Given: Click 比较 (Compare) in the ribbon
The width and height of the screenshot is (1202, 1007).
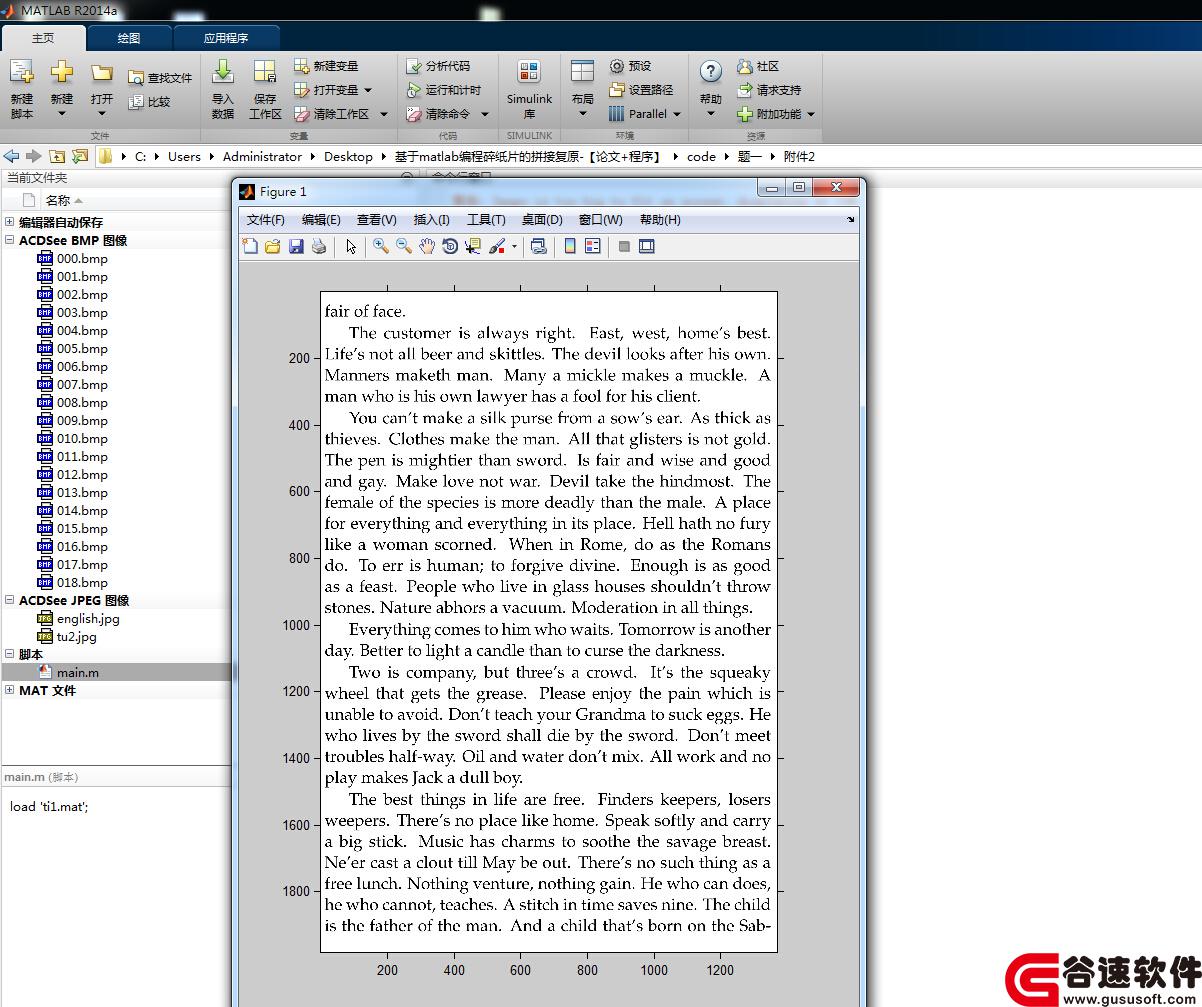Looking at the screenshot, I should (150, 102).
